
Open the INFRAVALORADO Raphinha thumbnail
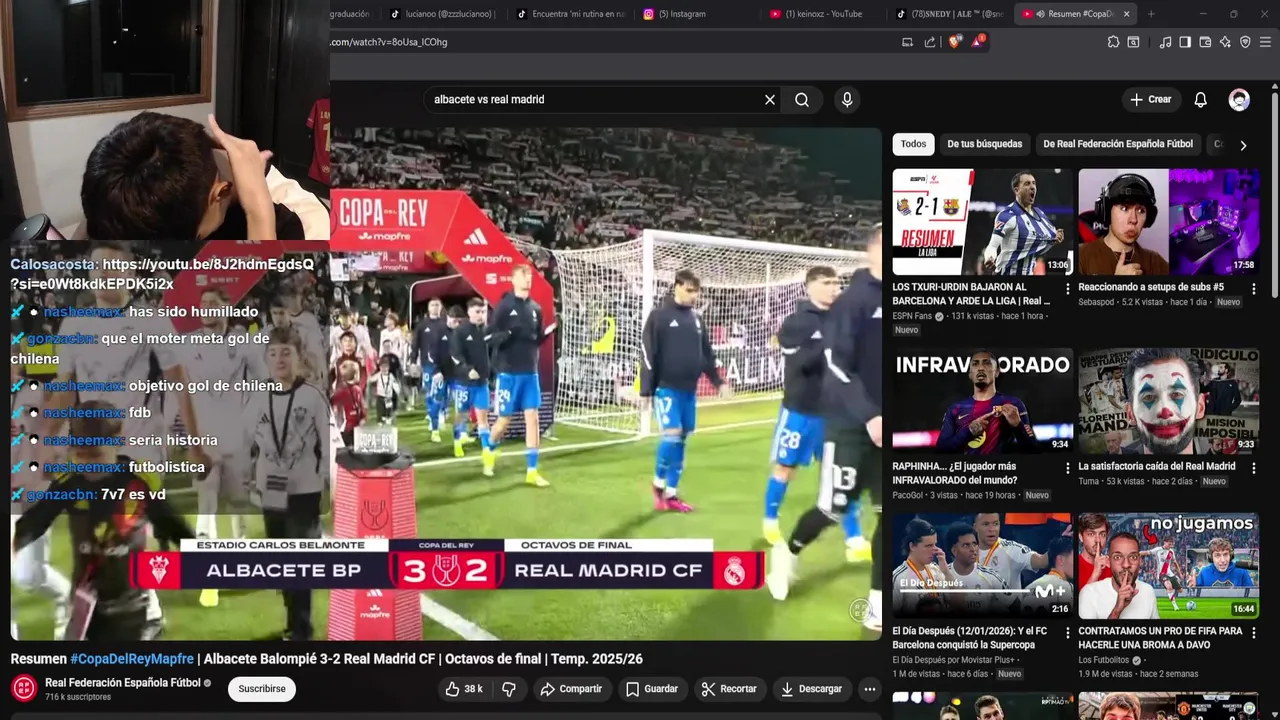982,401
